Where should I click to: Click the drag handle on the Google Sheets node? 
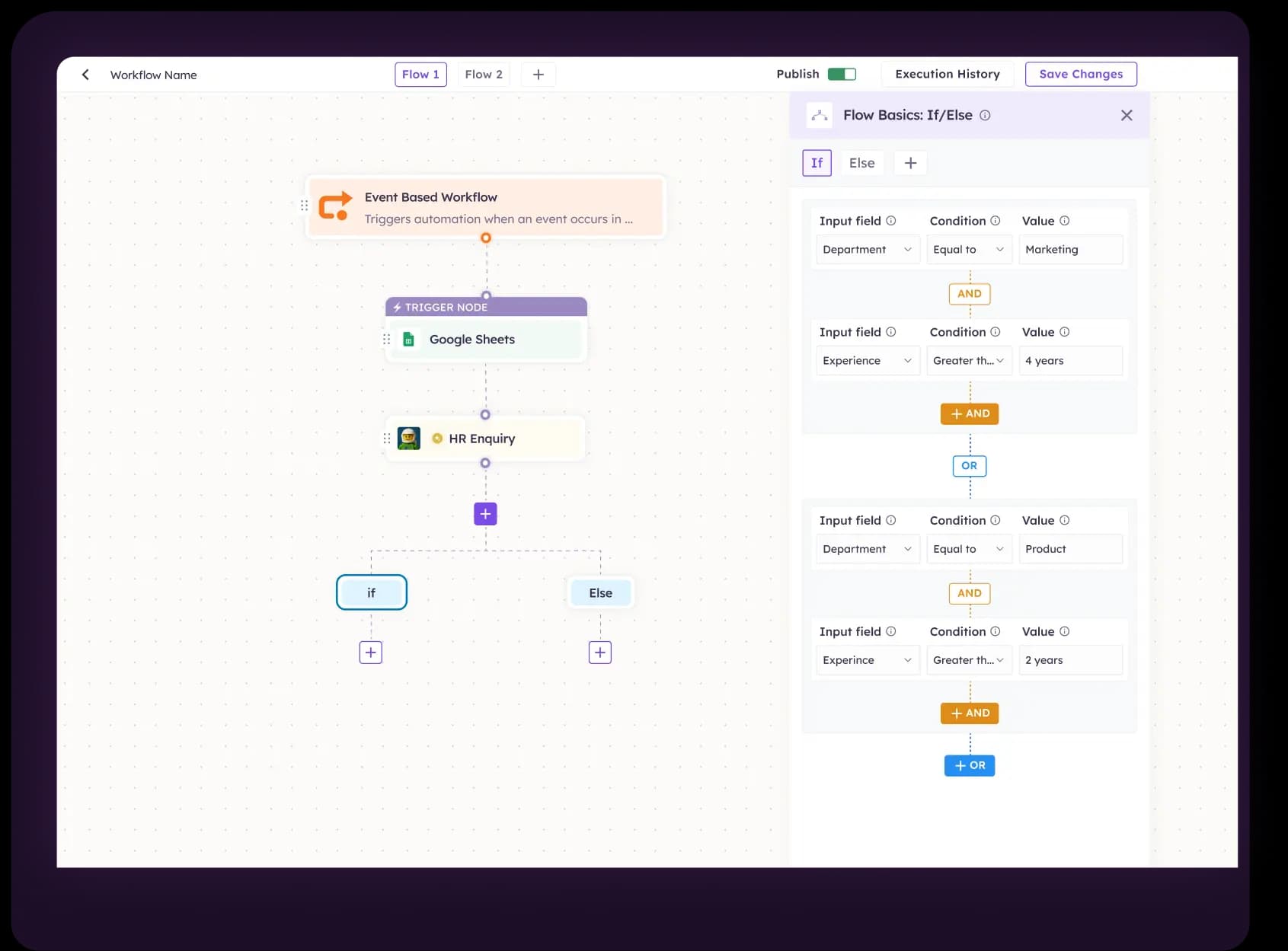pyautogui.click(x=388, y=339)
